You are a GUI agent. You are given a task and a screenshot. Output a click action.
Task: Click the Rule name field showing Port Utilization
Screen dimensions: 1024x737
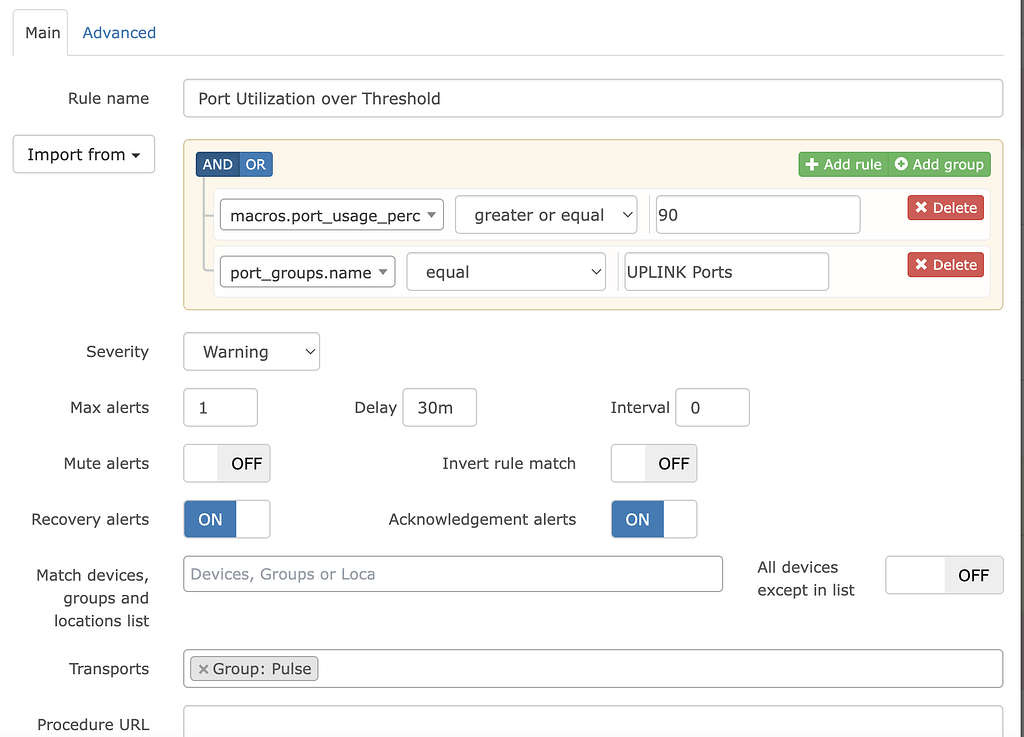[x=592, y=98]
